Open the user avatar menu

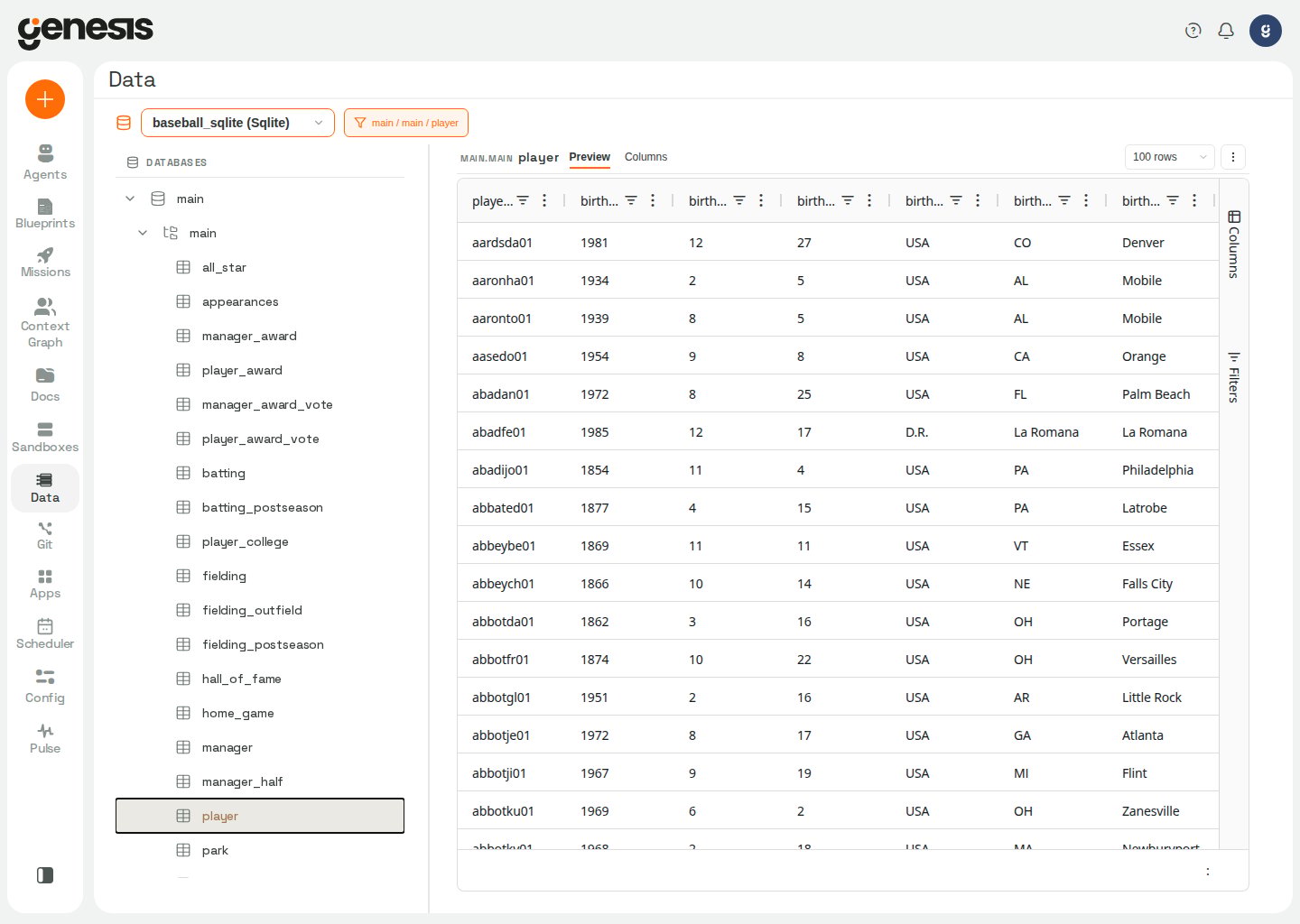pos(1266,31)
